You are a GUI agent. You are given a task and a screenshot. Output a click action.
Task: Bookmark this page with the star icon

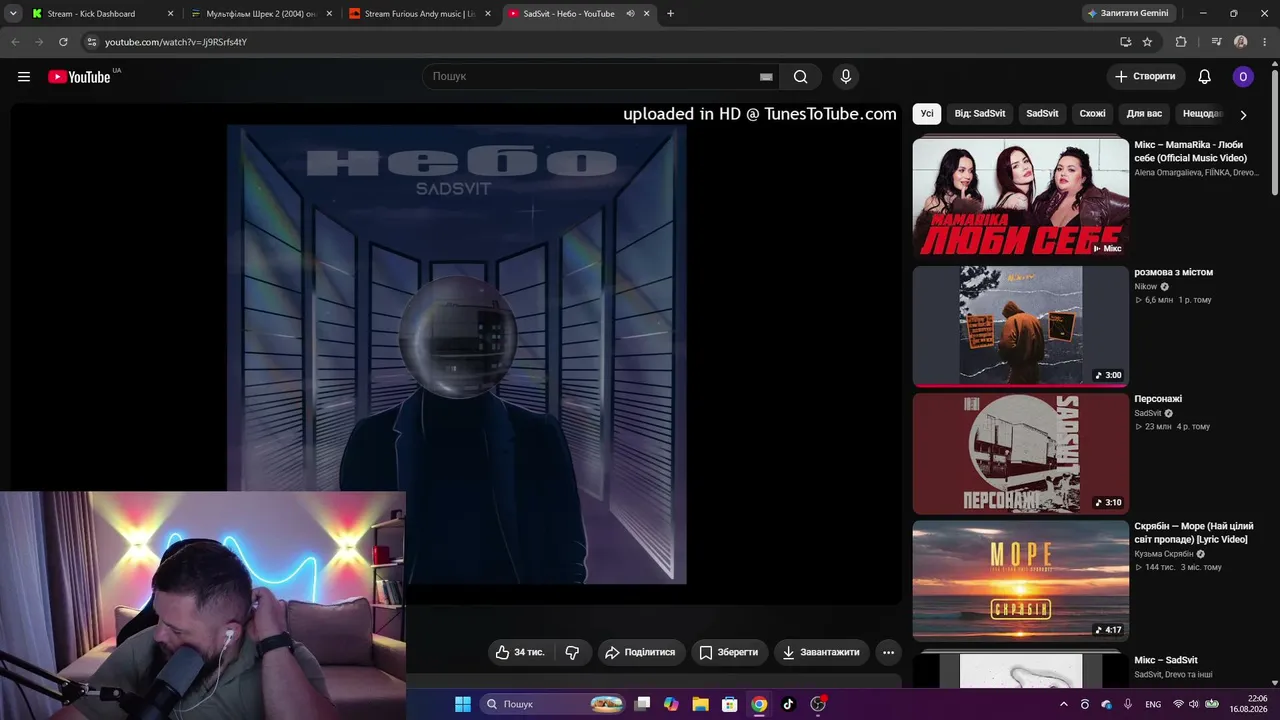pos(1147,42)
